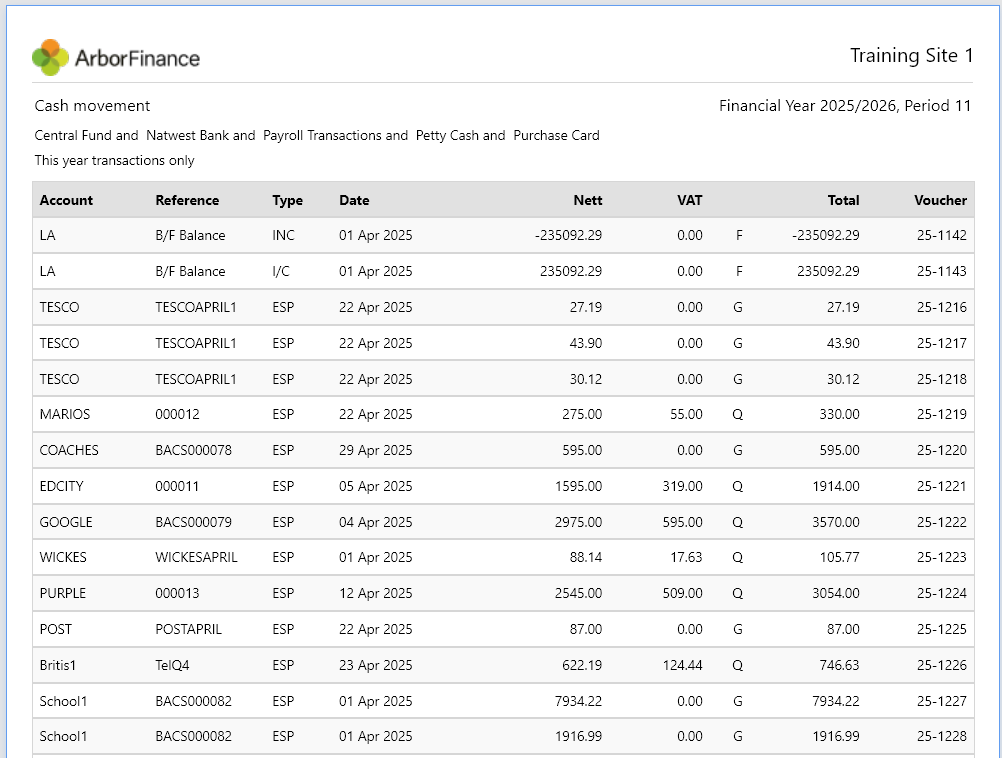Click the Natwest Bank and filter text
The image size is (1002, 758).
(201, 135)
